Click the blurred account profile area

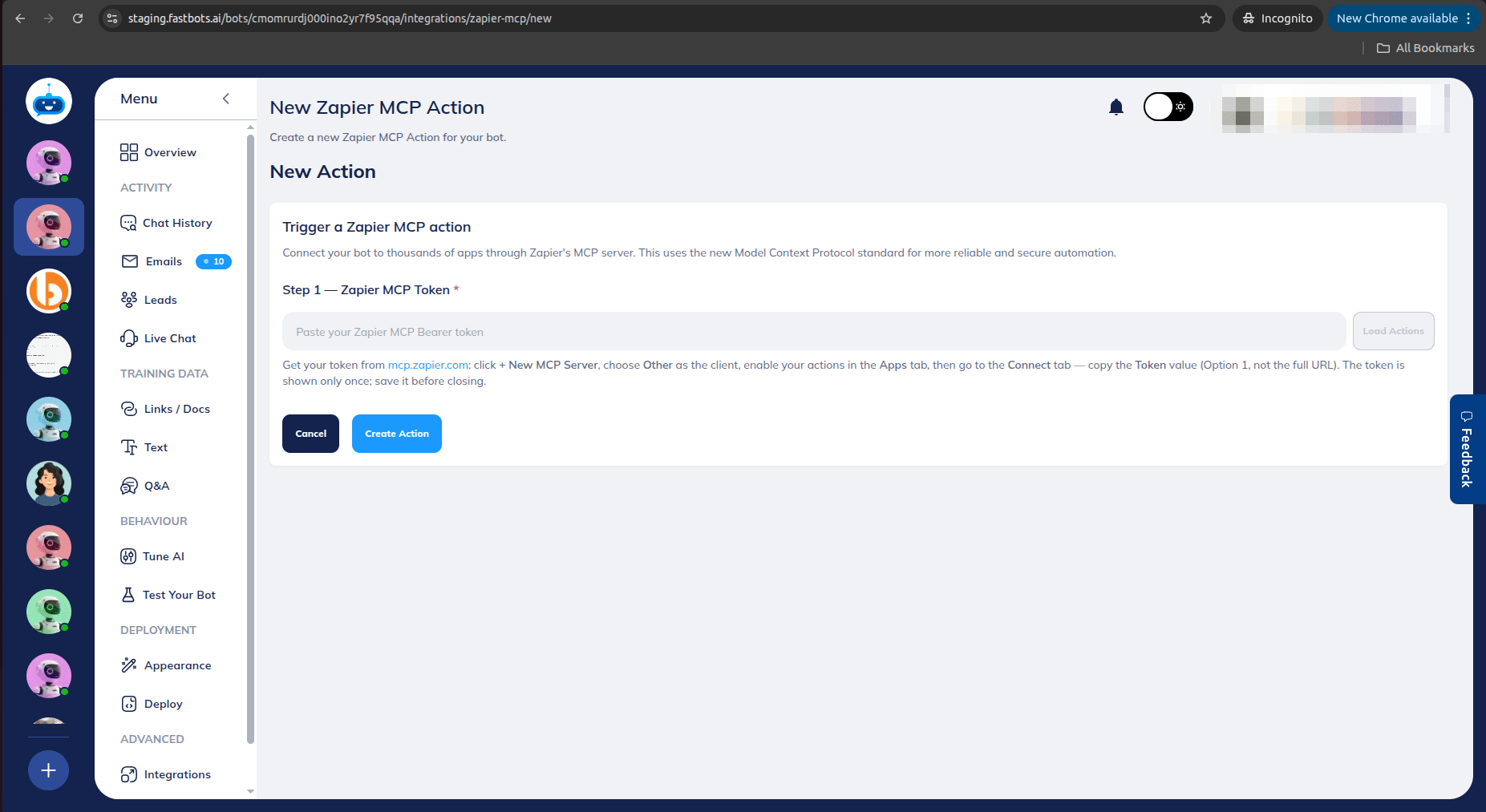(x=1334, y=109)
